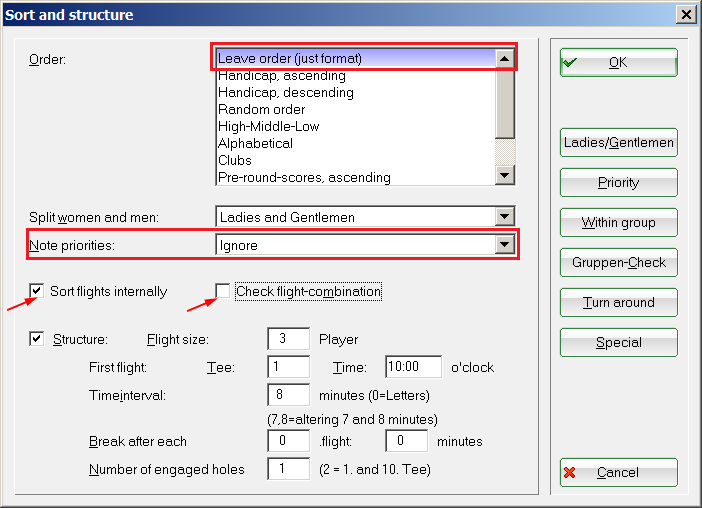Click the Break after each flight count field
Image resolution: width=702 pixels, height=508 pixels.
288,441
